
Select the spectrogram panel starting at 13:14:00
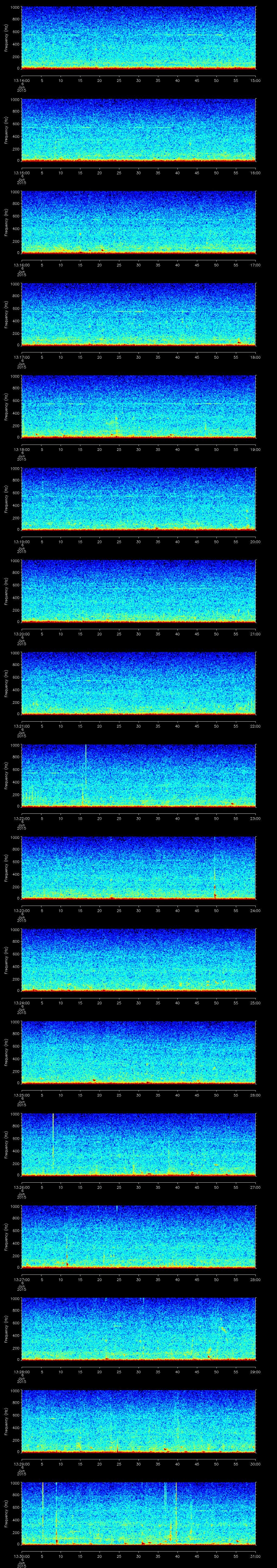point(139,38)
